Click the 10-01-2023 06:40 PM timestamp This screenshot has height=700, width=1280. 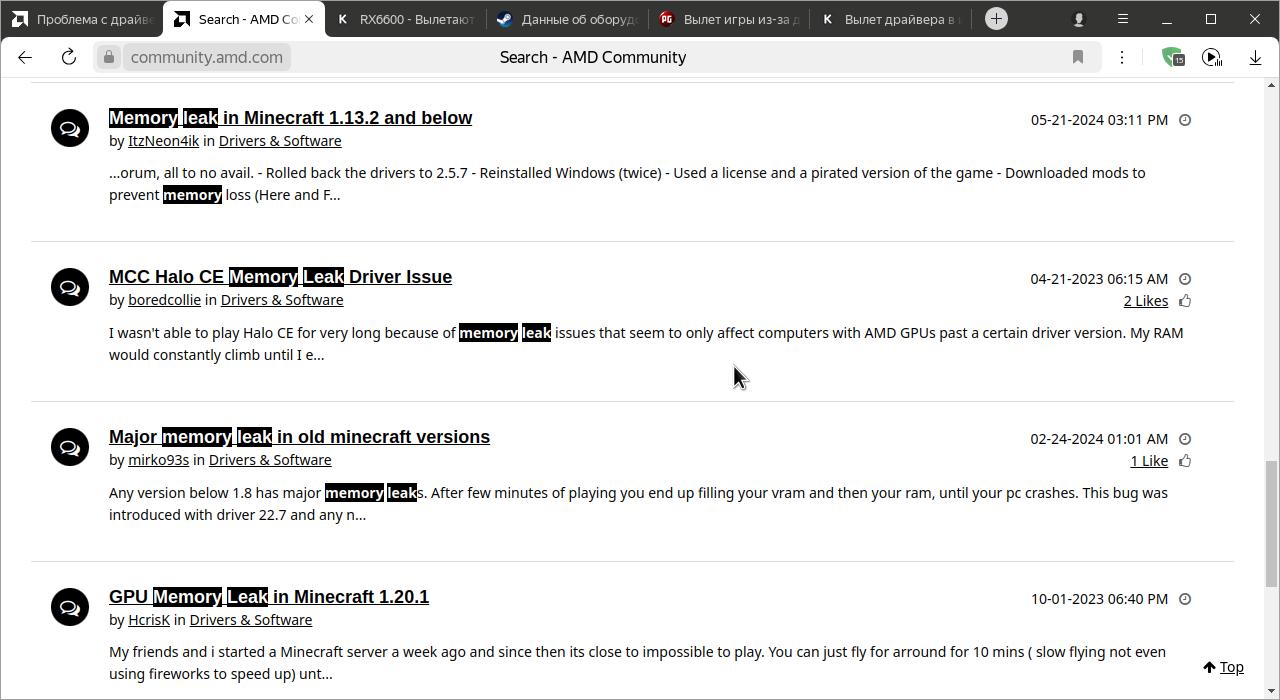pos(1099,599)
